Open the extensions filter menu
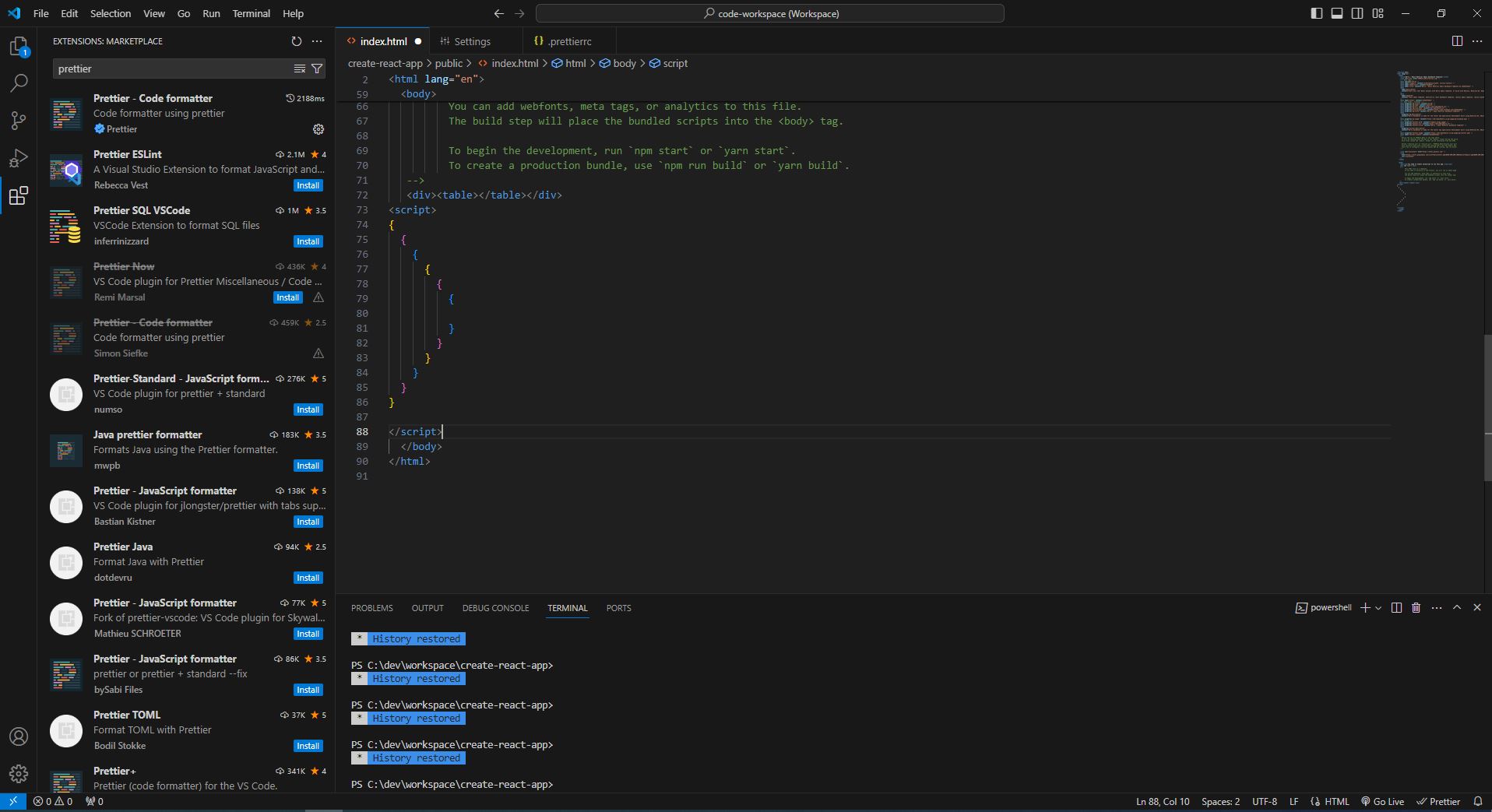1492x812 pixels. (x=317, y=69)
